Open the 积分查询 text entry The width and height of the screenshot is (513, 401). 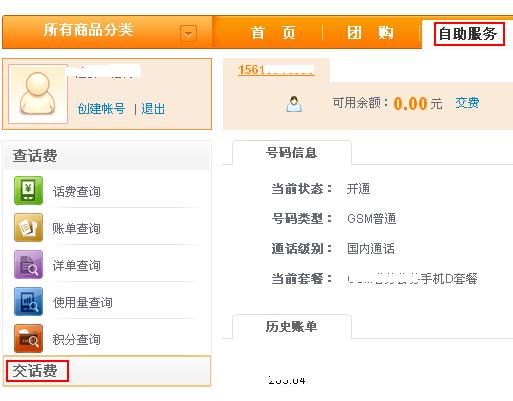[77, 339]
